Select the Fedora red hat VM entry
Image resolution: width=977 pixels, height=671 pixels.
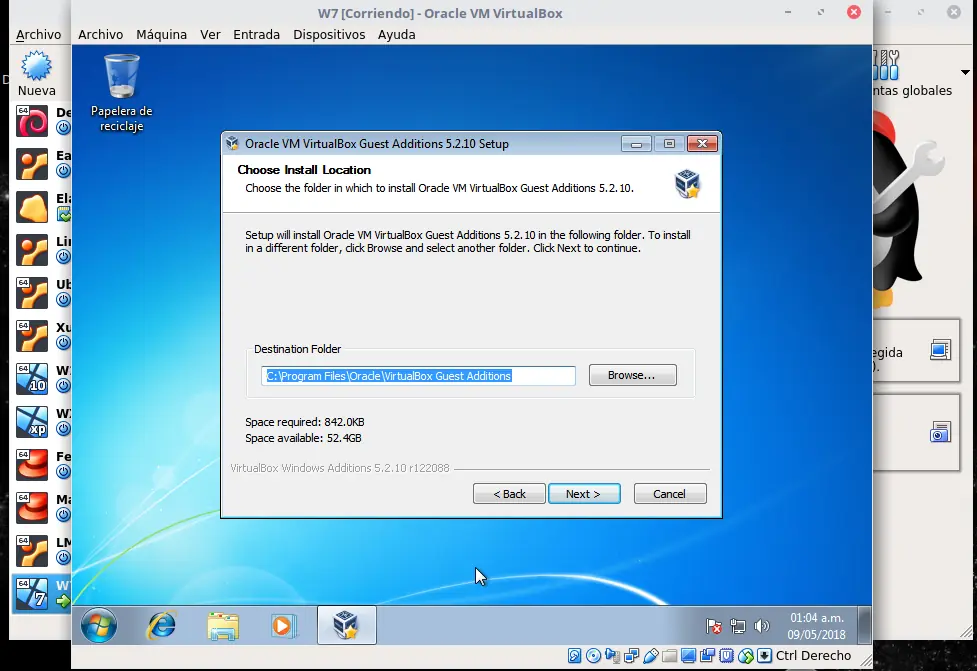coord(41,465)
